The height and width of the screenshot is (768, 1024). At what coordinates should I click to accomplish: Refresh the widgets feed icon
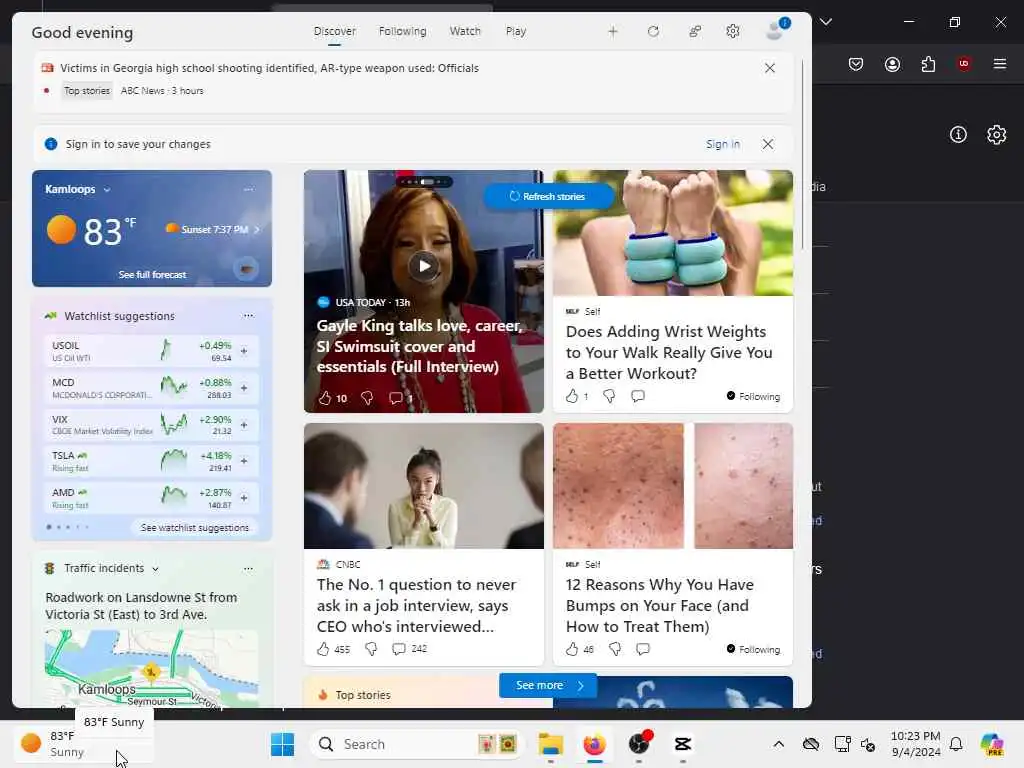point(653,31)
